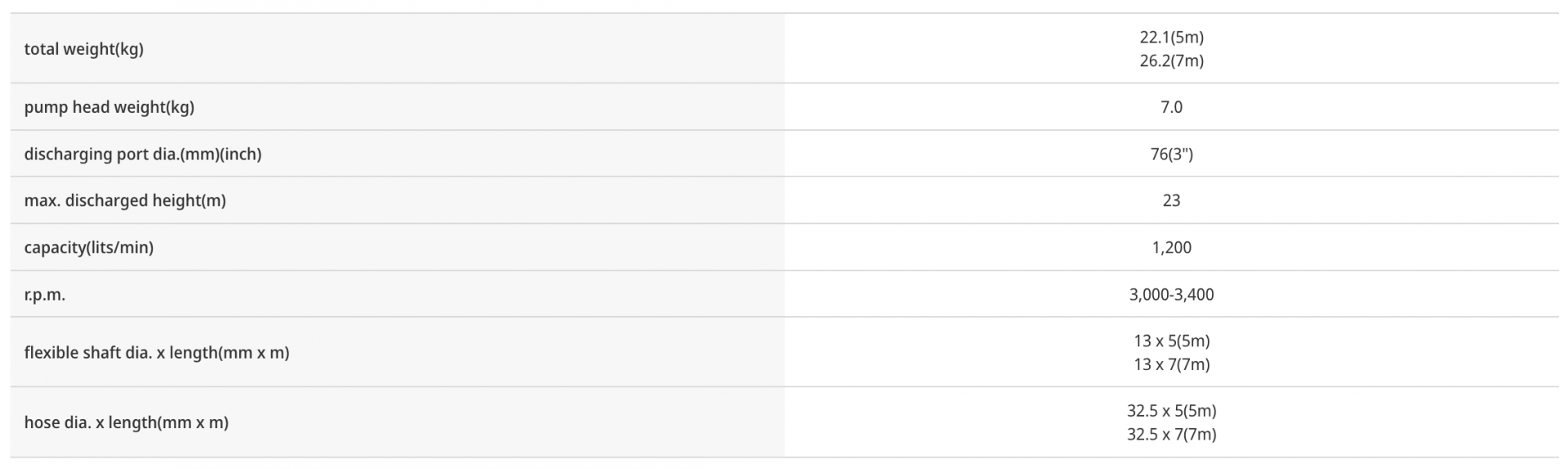
Task: Click the r.p.m. row label
Action: point(44,294)
